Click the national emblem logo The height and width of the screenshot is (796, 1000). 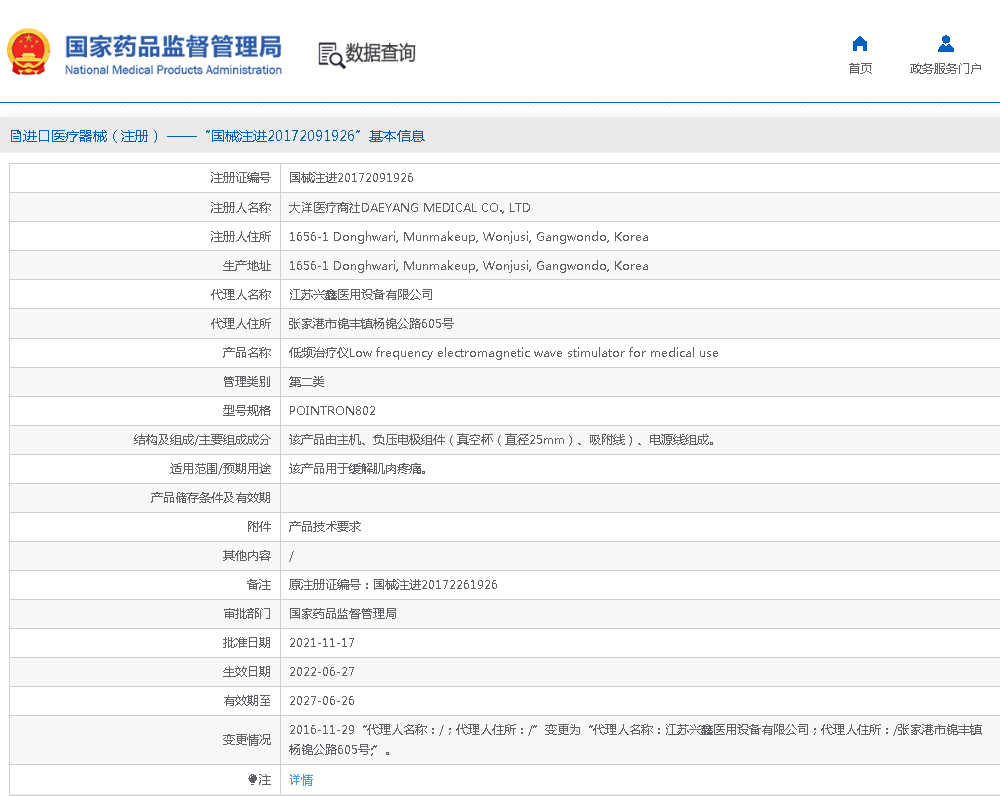tap(29, 52)
